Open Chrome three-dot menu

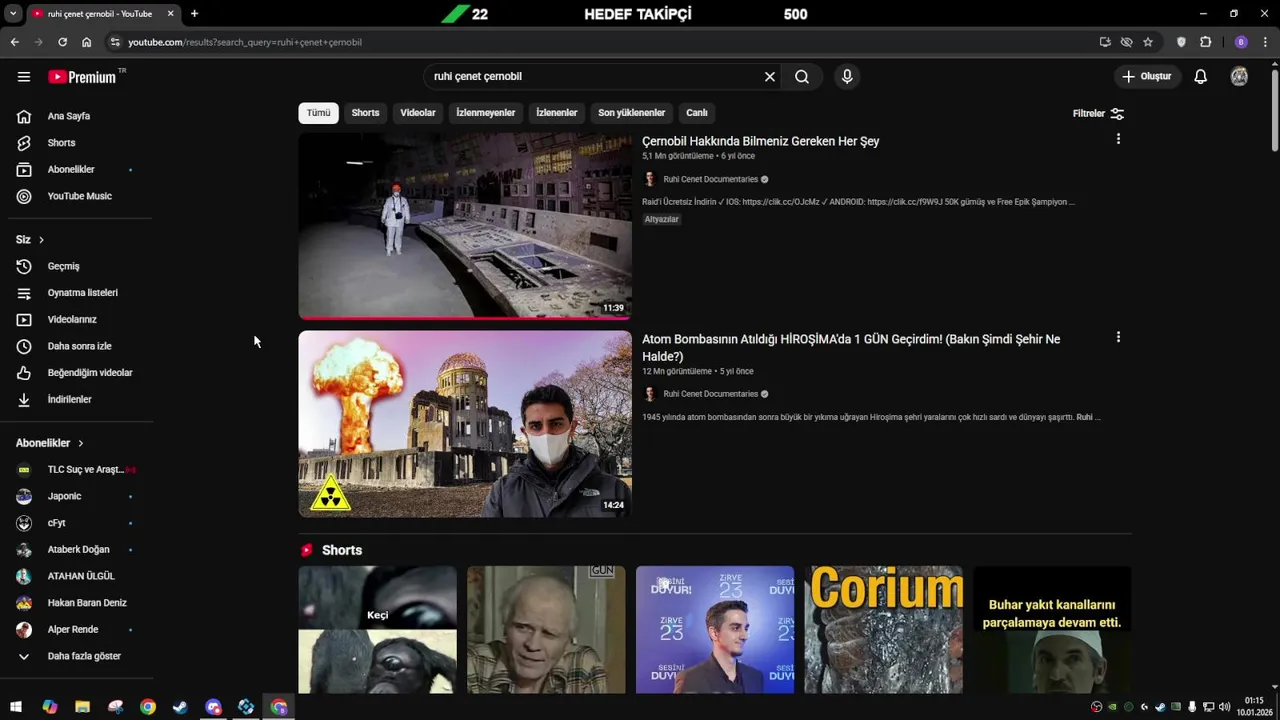[x=1266, y=42]
